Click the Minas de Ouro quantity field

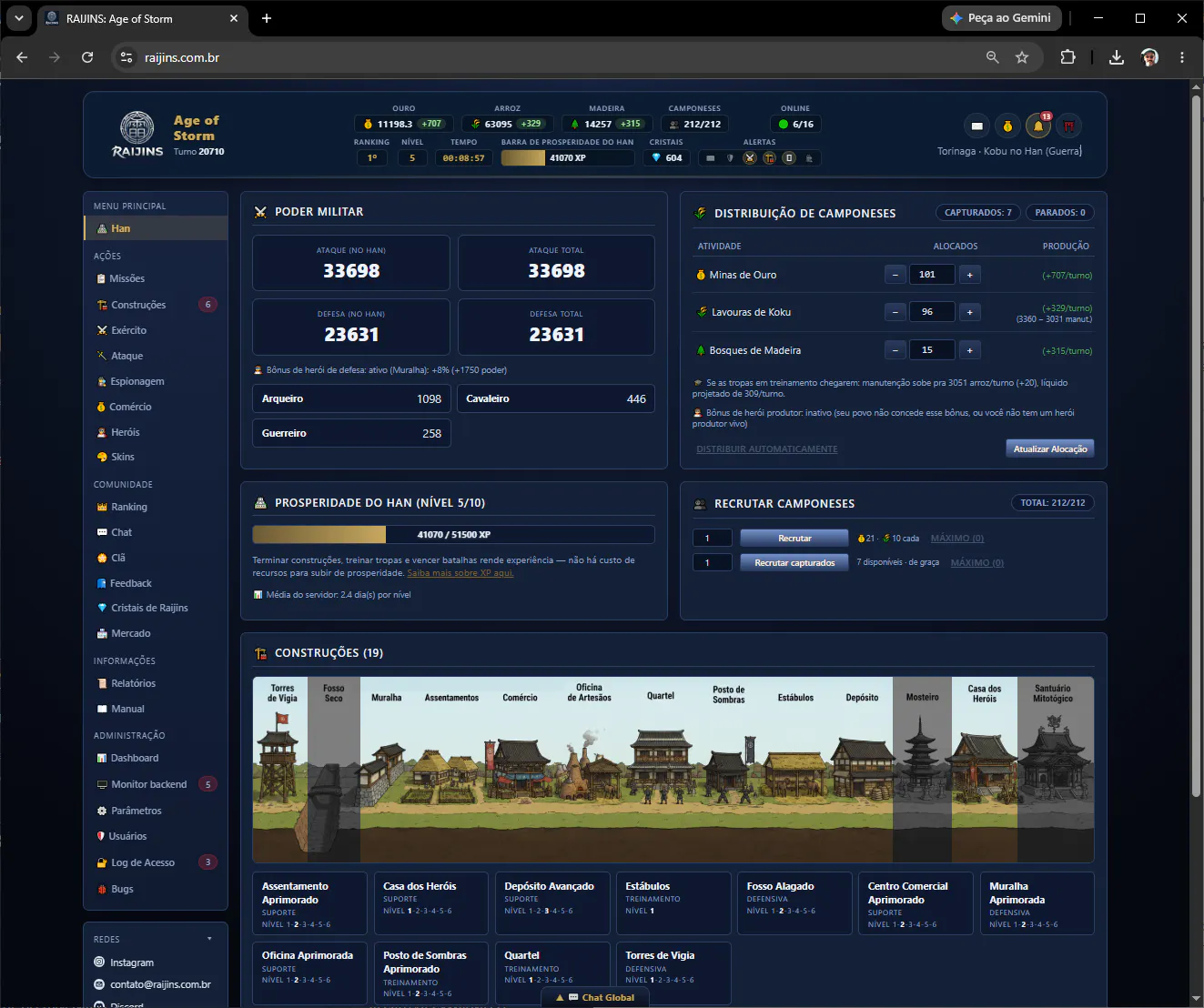[x=932, y=275]
